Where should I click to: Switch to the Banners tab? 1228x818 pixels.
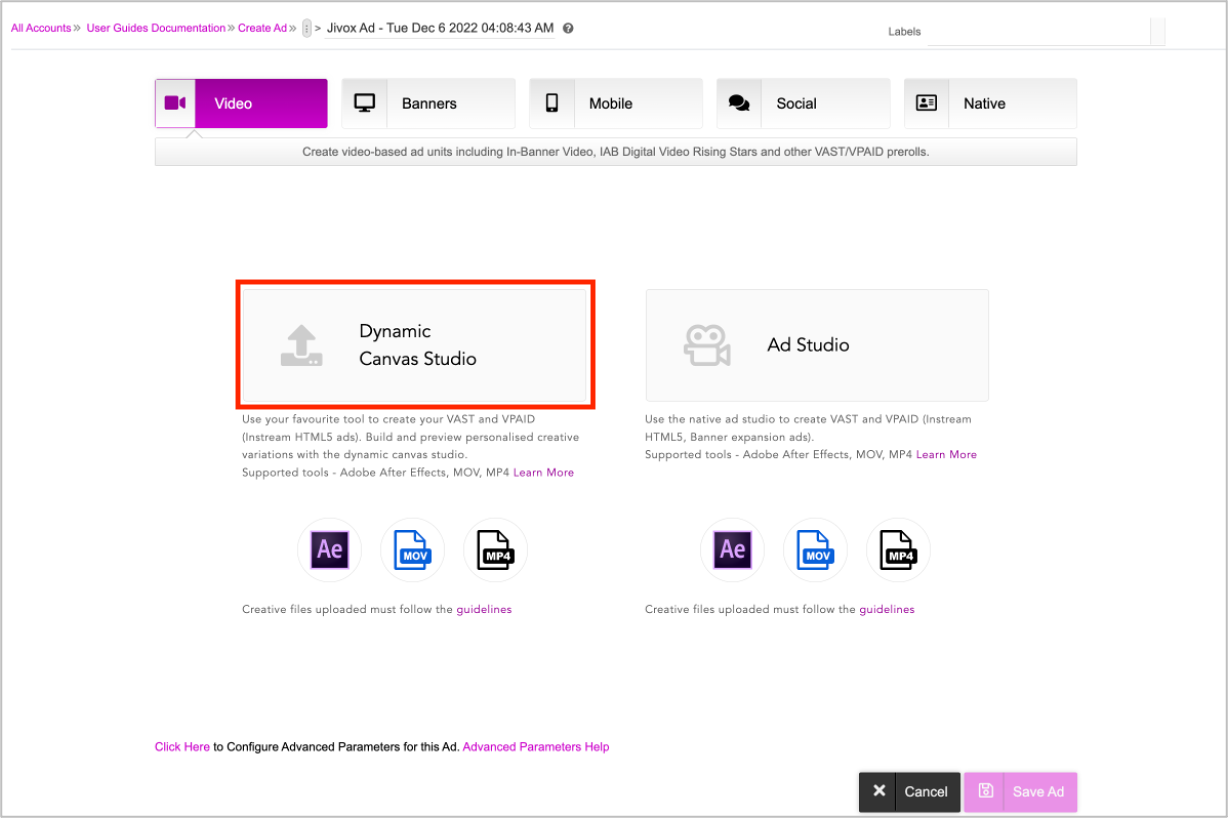tap(428, 103)
